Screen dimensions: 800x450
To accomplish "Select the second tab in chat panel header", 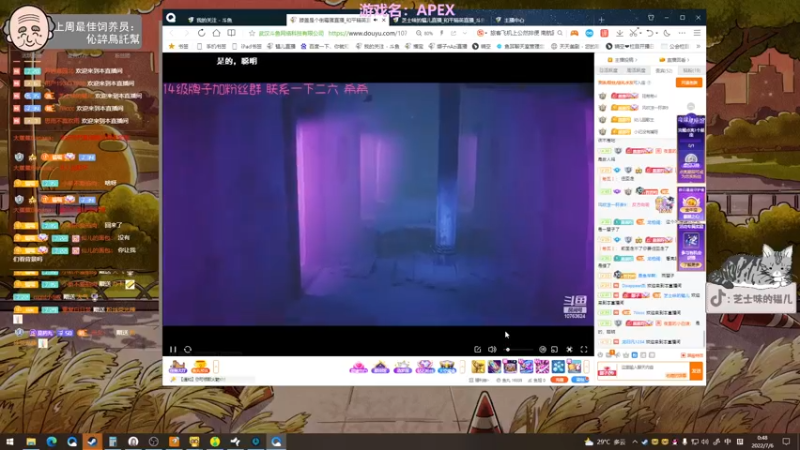I will (x=636, y=70).
